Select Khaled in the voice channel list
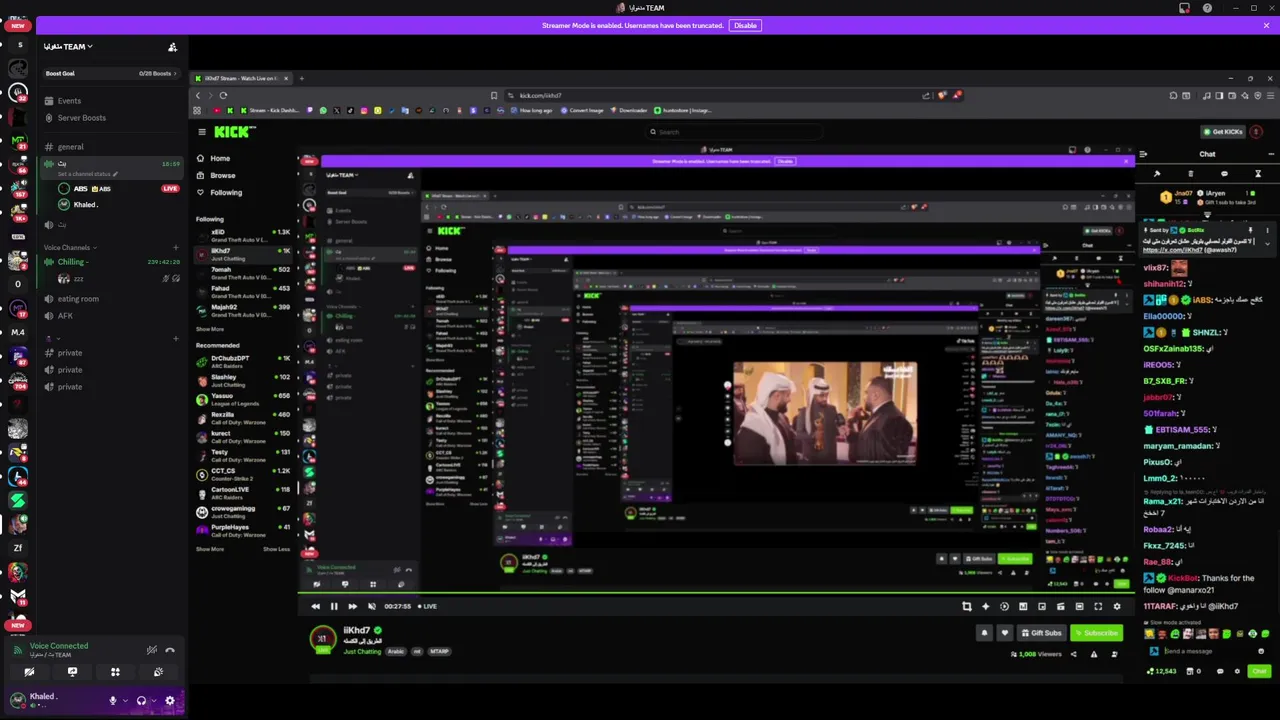This screenshot has width=1280, height=720. 80,205
